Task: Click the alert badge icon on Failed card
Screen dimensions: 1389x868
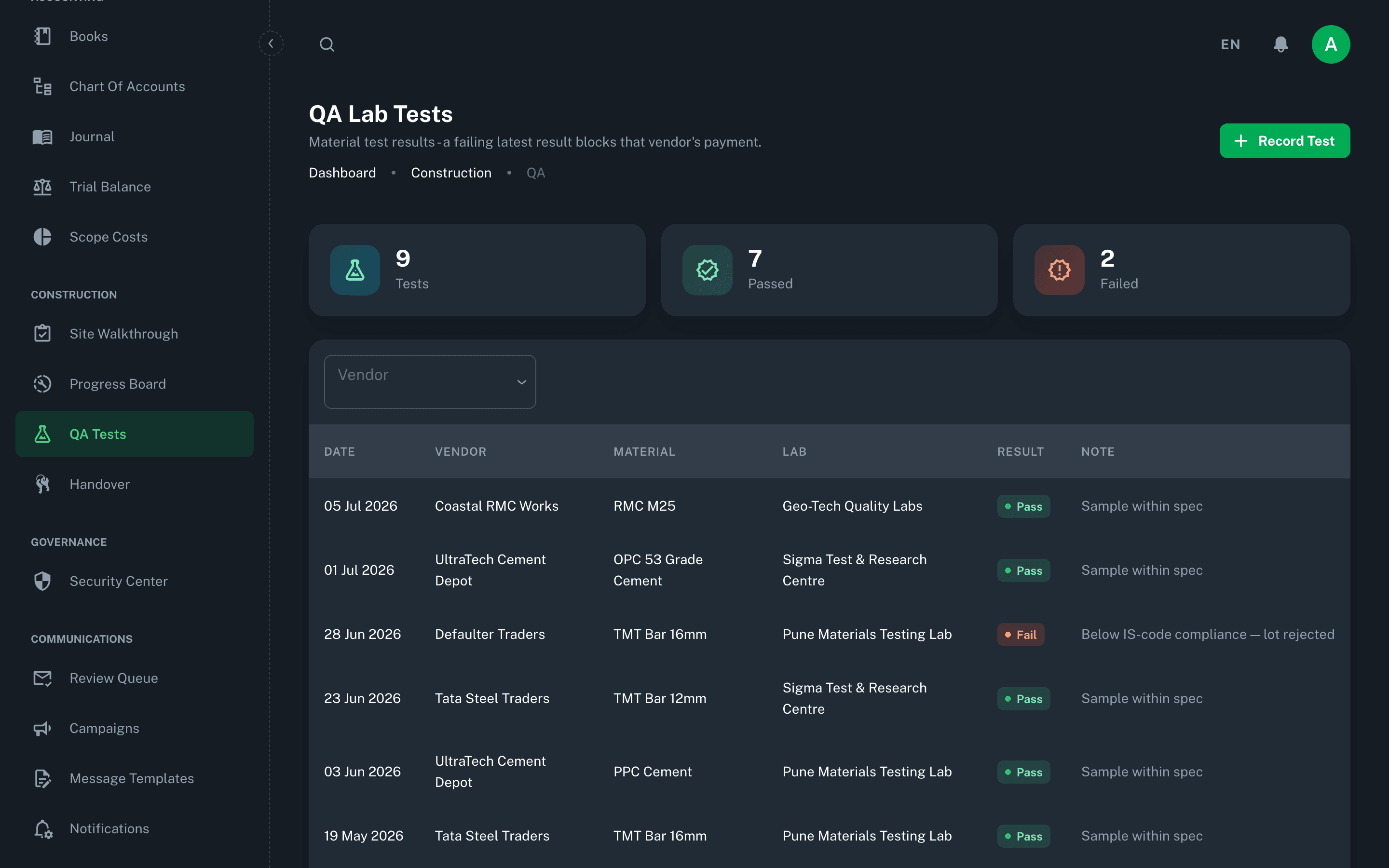Action: click(1059, 270)
